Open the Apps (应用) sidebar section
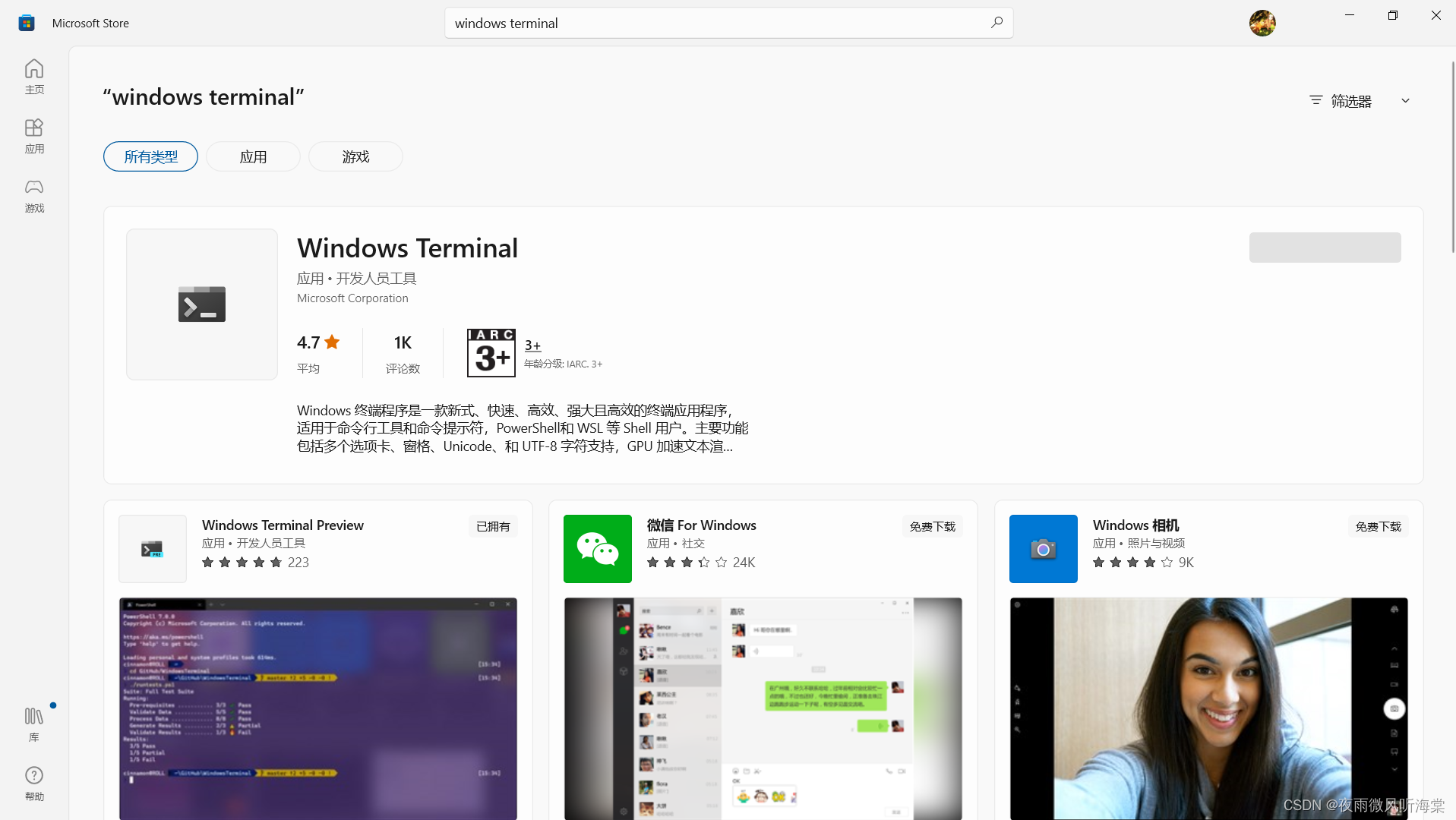The height and width of the screenshot is (820, 1456). tap(34, 136)
